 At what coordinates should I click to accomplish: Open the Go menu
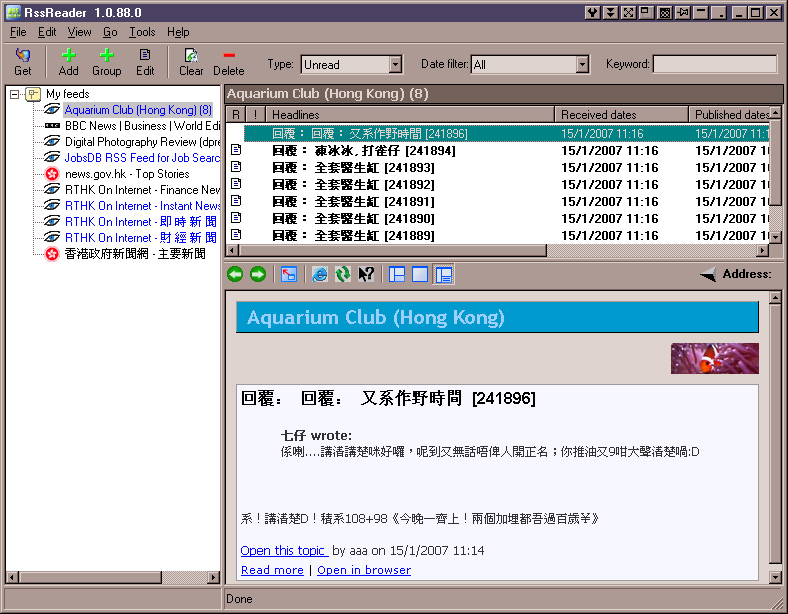(110, 32)
